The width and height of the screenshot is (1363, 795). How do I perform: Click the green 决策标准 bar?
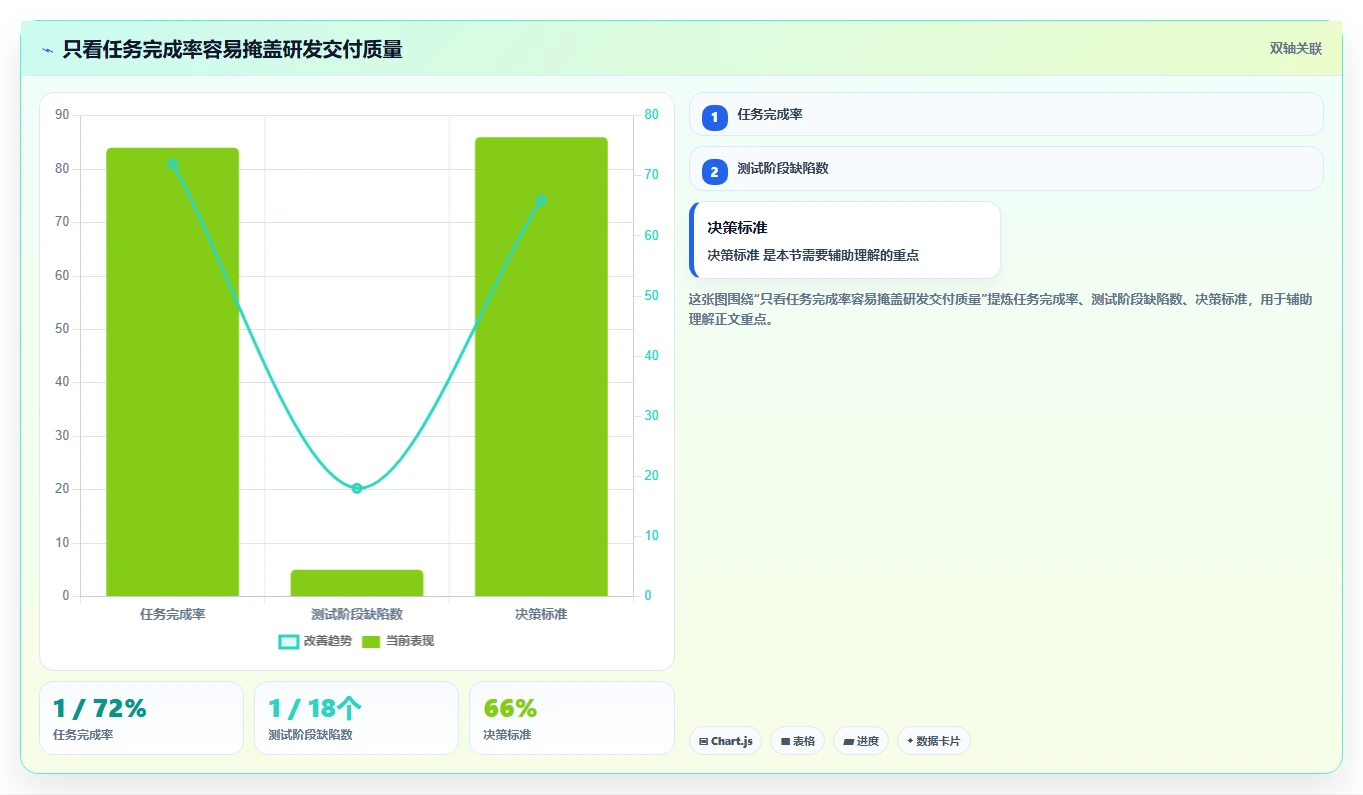[x=541, y=367]
